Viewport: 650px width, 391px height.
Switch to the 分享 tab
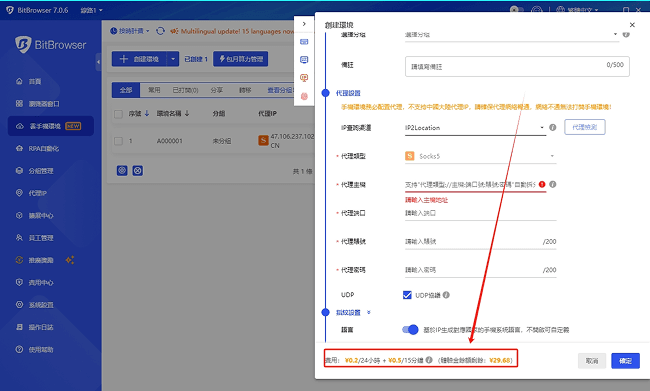pos(216,90)
